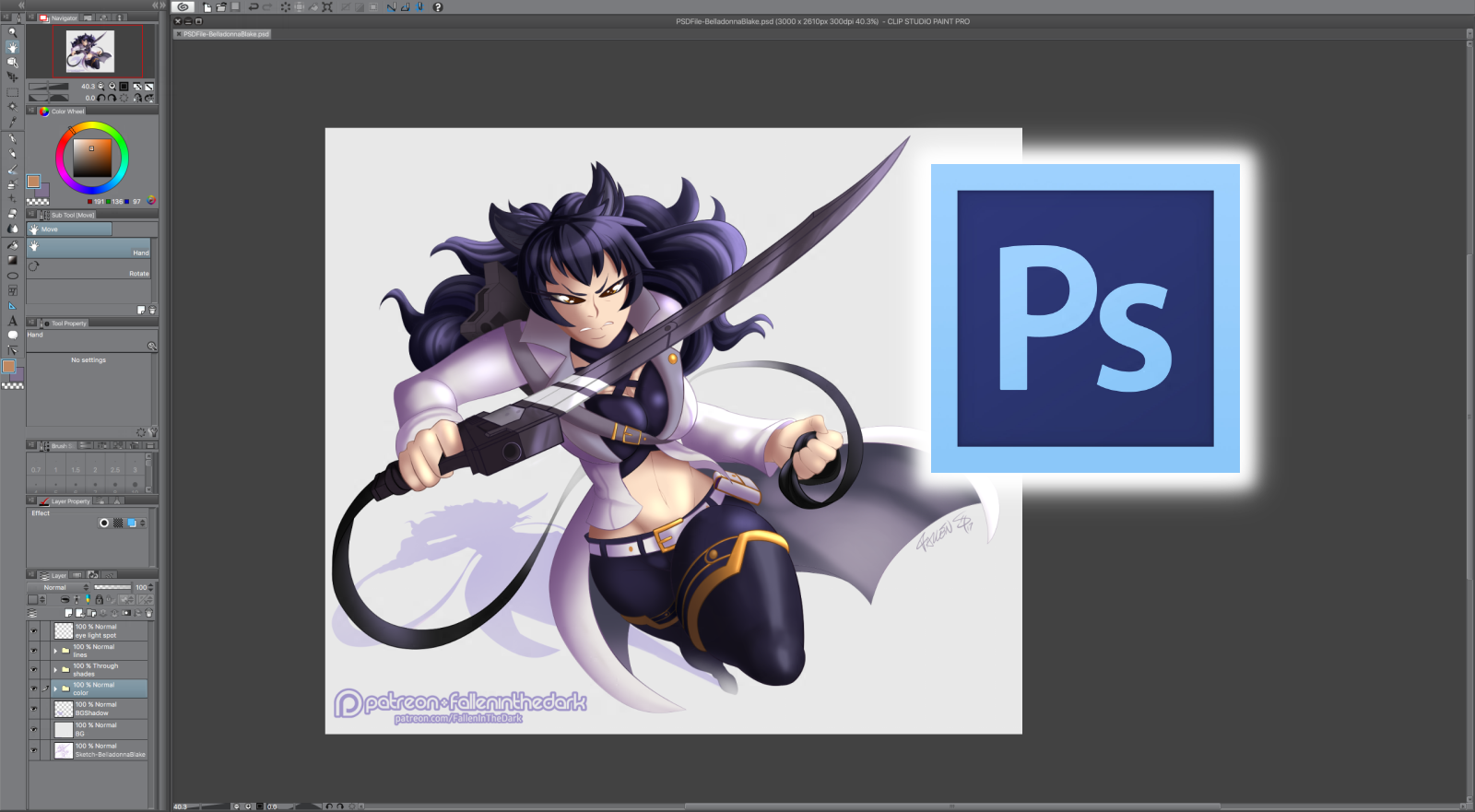Select the Gradient tool
This screenshot has height=812, width=1475.
(x=12, y=260)
